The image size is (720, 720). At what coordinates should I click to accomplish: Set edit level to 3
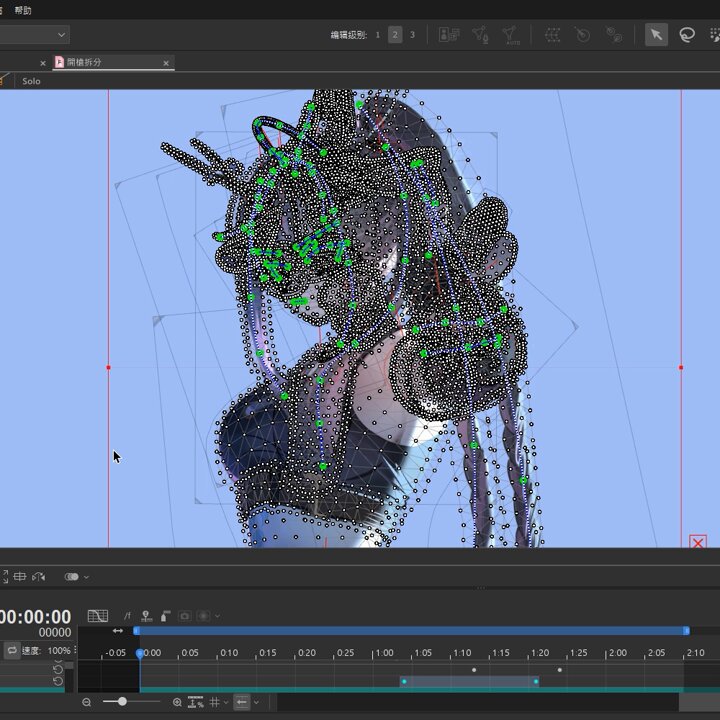click(412, 35)
